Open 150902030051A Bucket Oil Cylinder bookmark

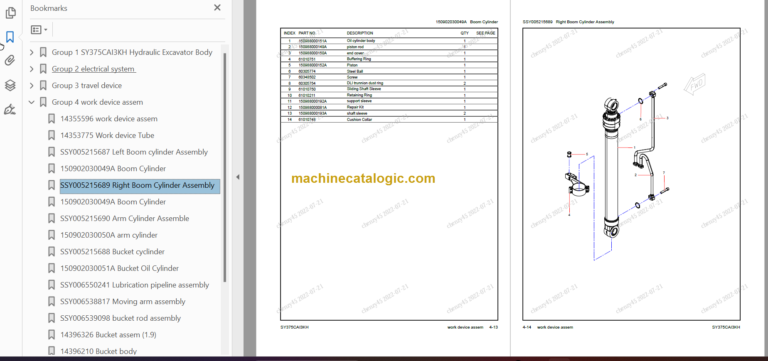coord(120,268)
